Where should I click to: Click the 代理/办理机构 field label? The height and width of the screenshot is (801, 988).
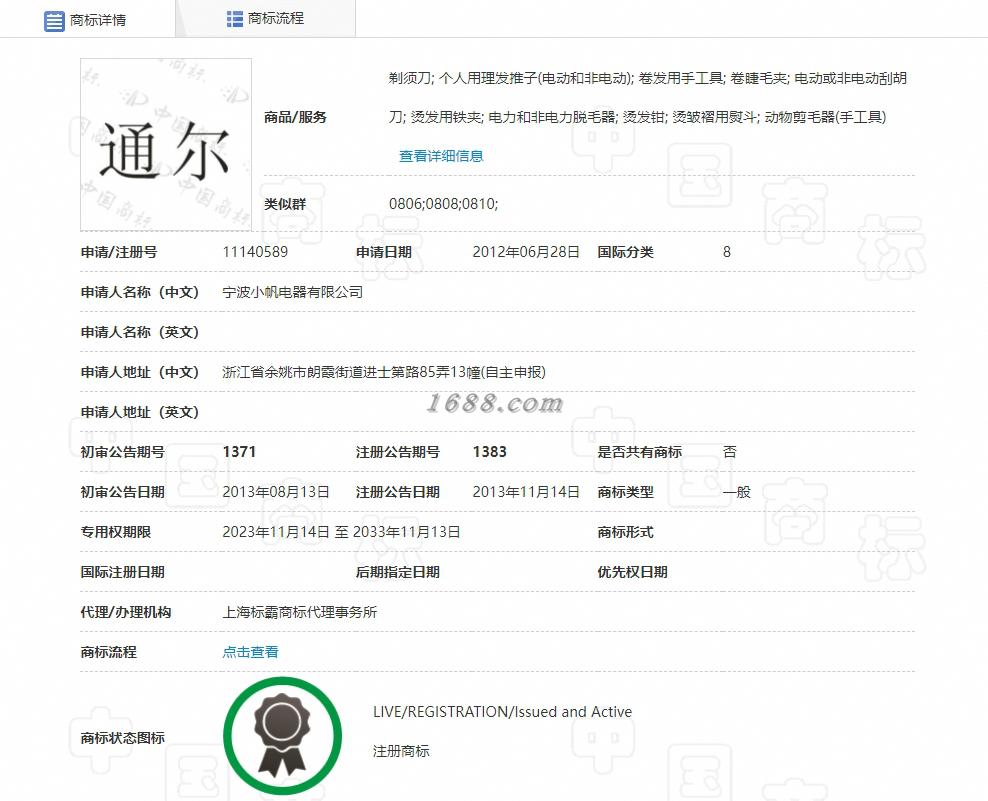(x=126, y=612)
